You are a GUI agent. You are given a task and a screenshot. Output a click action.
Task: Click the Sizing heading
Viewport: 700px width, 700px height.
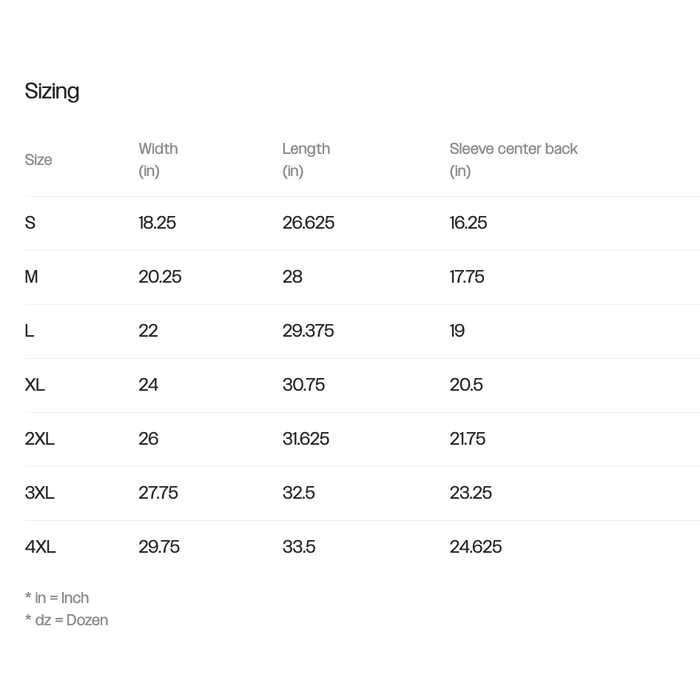tap(52, 91)
